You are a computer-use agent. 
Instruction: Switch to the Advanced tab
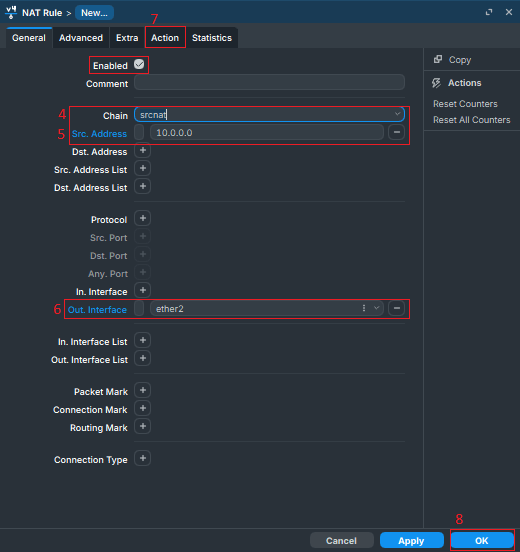tap(81, 38)
